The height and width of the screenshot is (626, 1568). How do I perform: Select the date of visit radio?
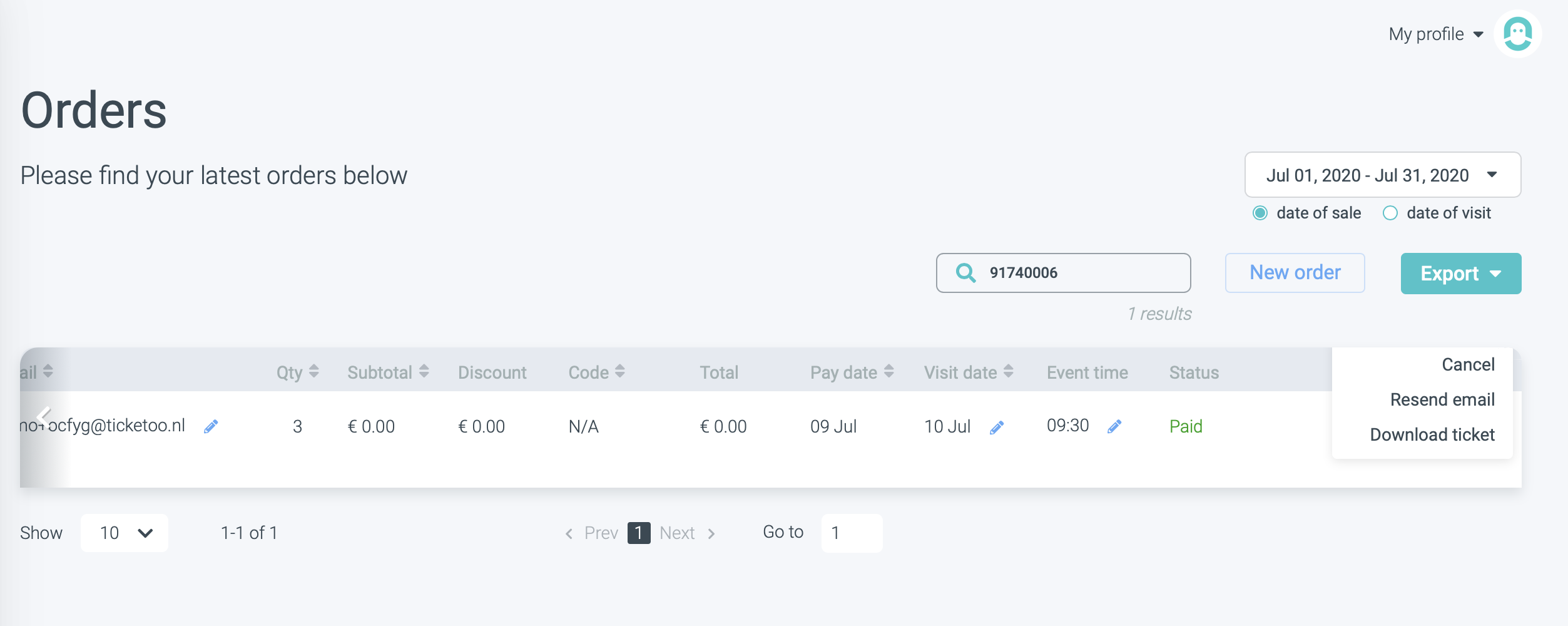coord(1390,213)
